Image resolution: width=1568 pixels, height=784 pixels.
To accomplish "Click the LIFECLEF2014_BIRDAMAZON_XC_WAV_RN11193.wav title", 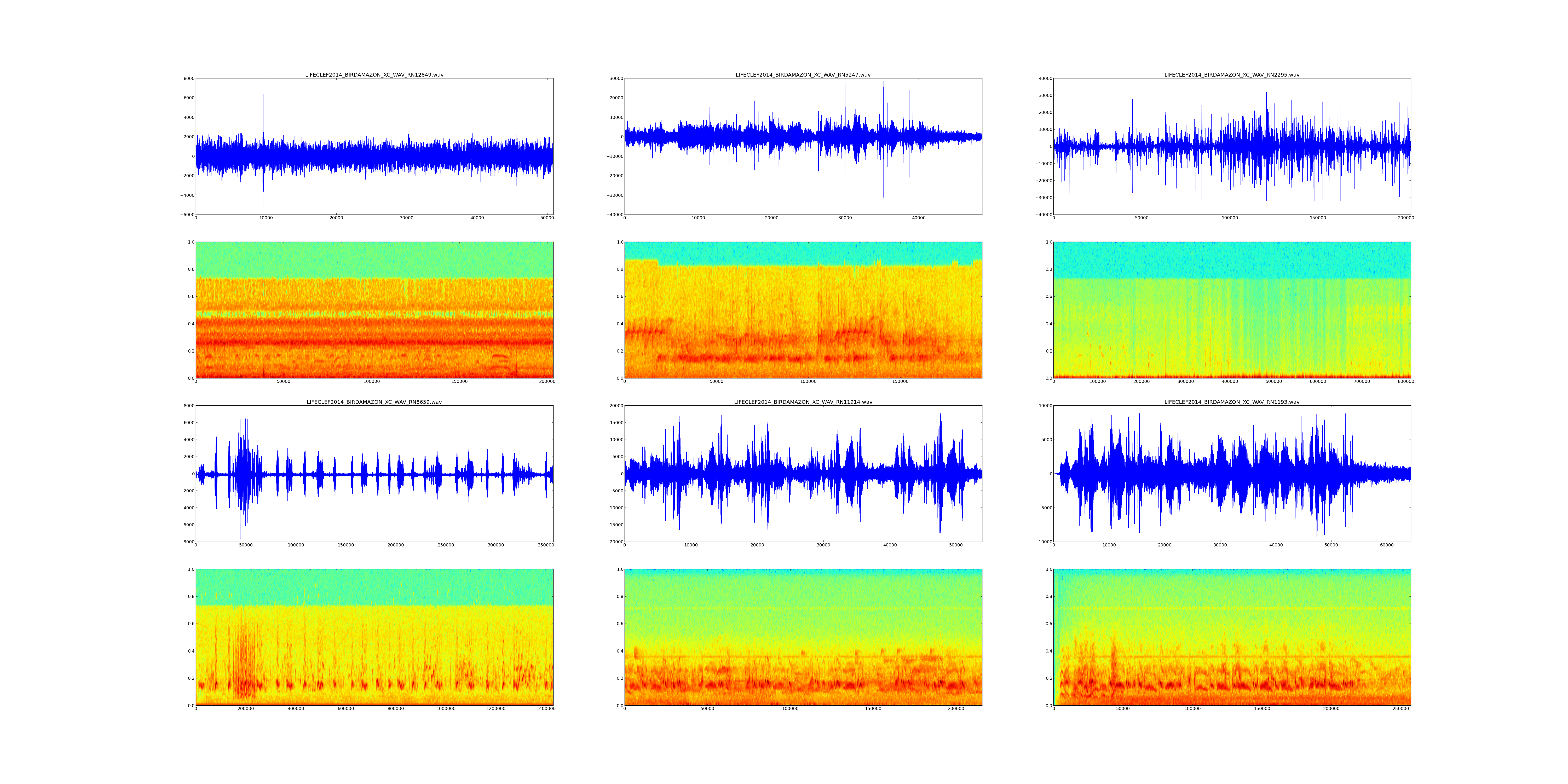I will point(1231,402).
